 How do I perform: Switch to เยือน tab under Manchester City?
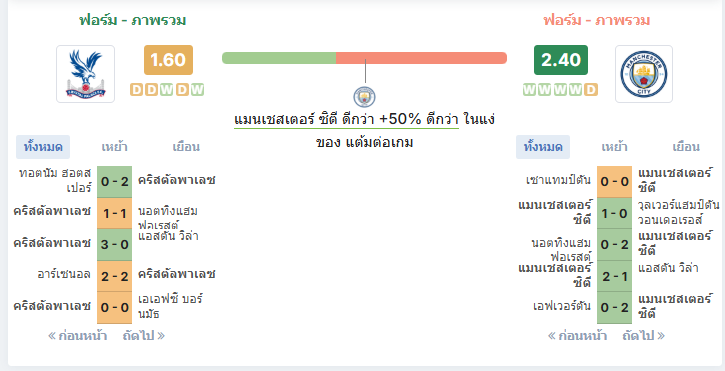tap(686, 147)
